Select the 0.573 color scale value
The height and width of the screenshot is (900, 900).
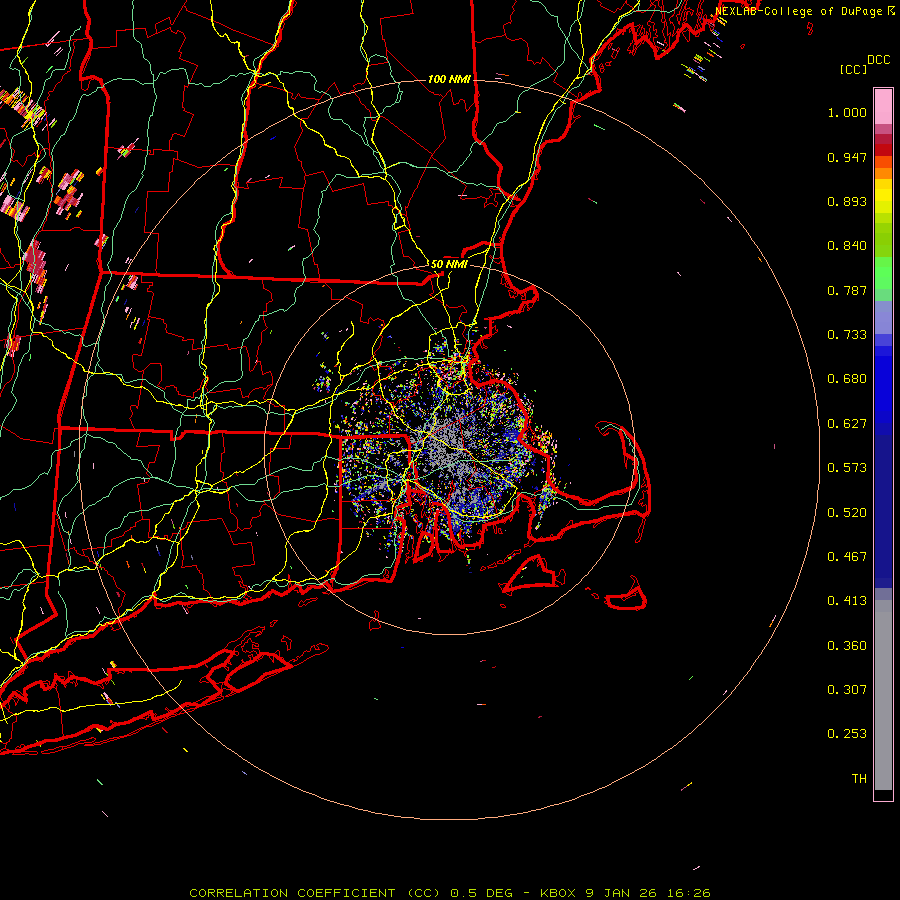[847, 468]
